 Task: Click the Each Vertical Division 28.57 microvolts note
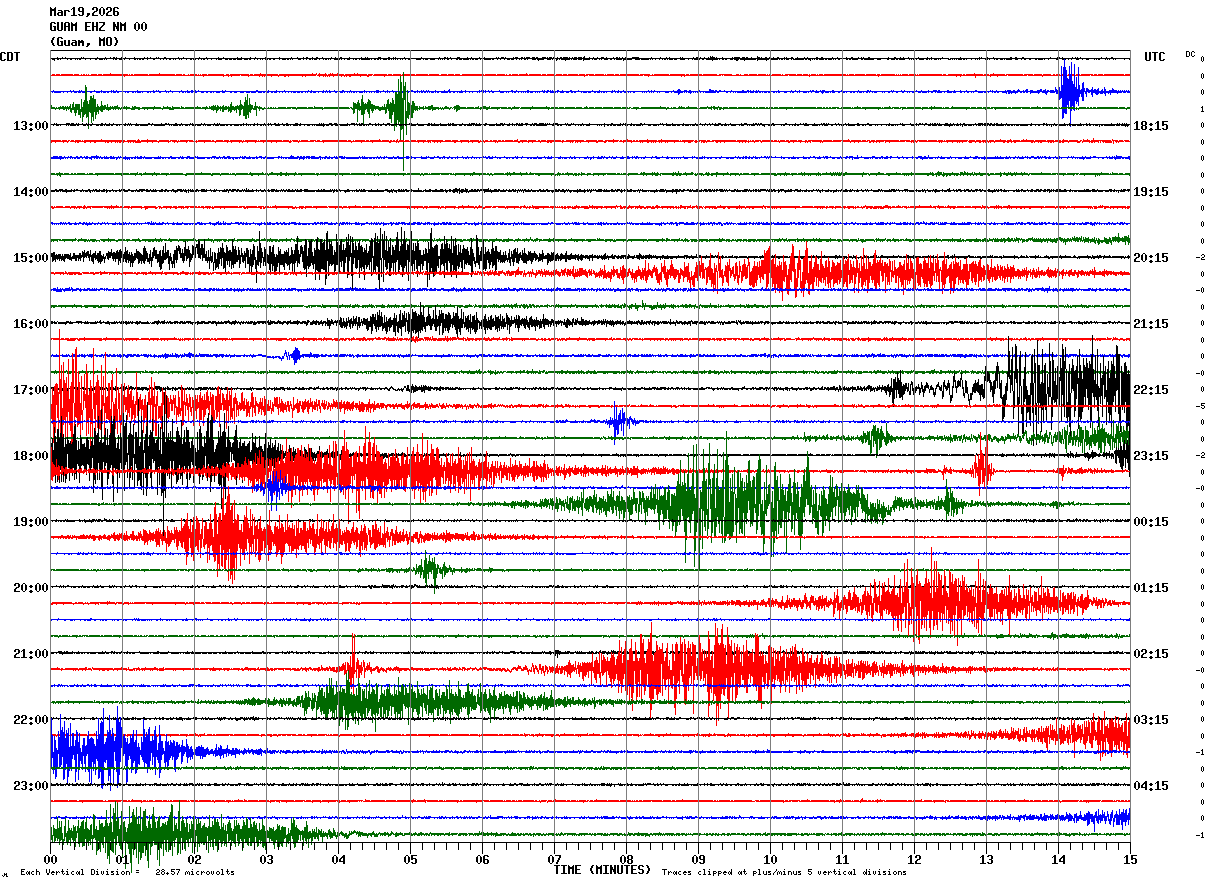tap(127, 873)
